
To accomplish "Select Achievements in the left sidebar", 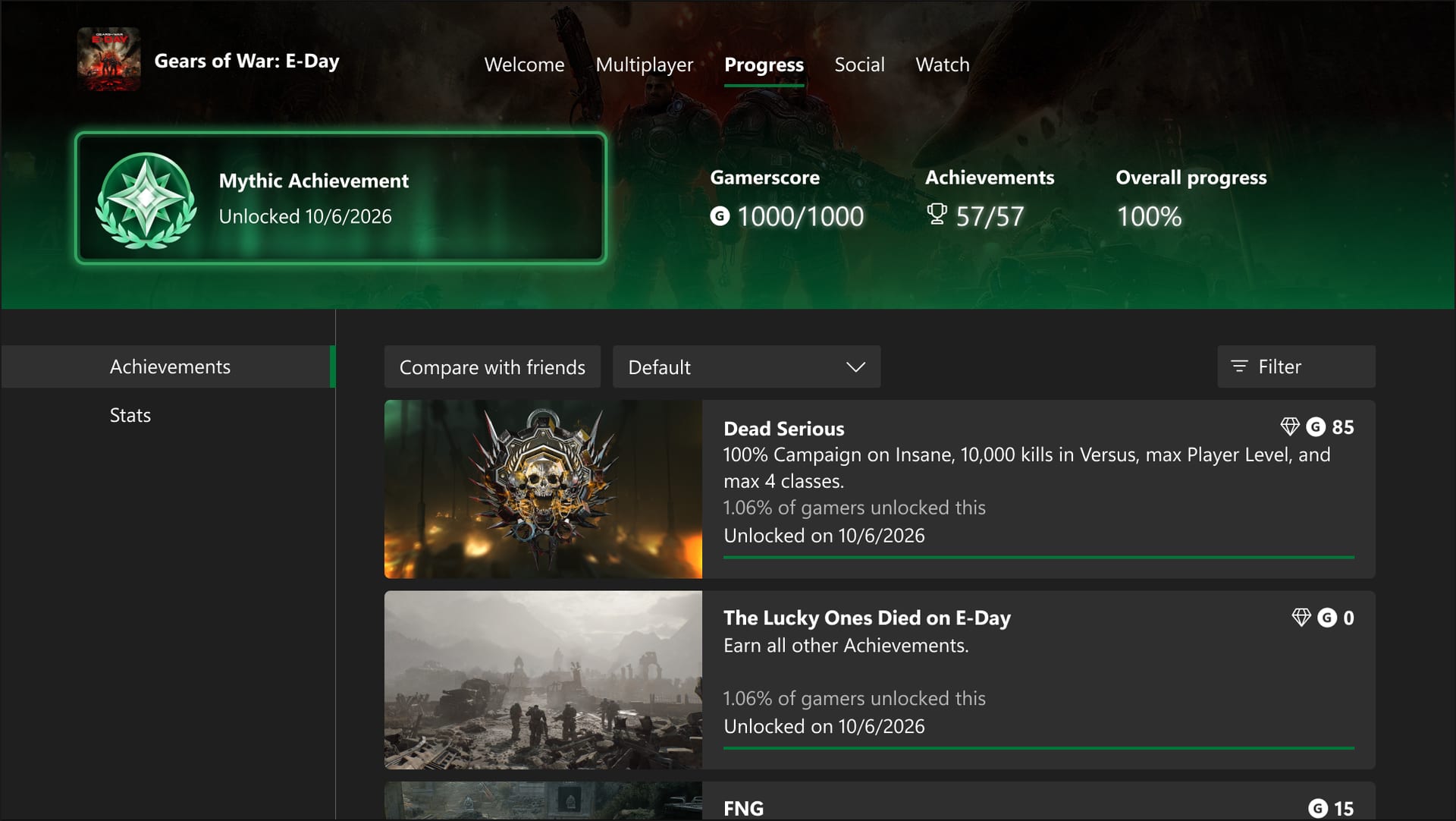I will point(168,366).
